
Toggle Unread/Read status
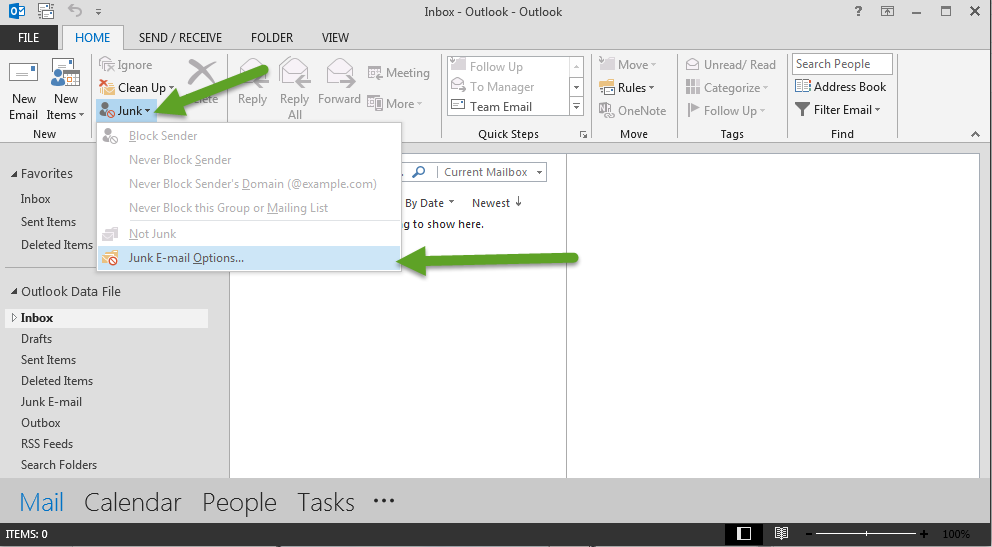731,65
